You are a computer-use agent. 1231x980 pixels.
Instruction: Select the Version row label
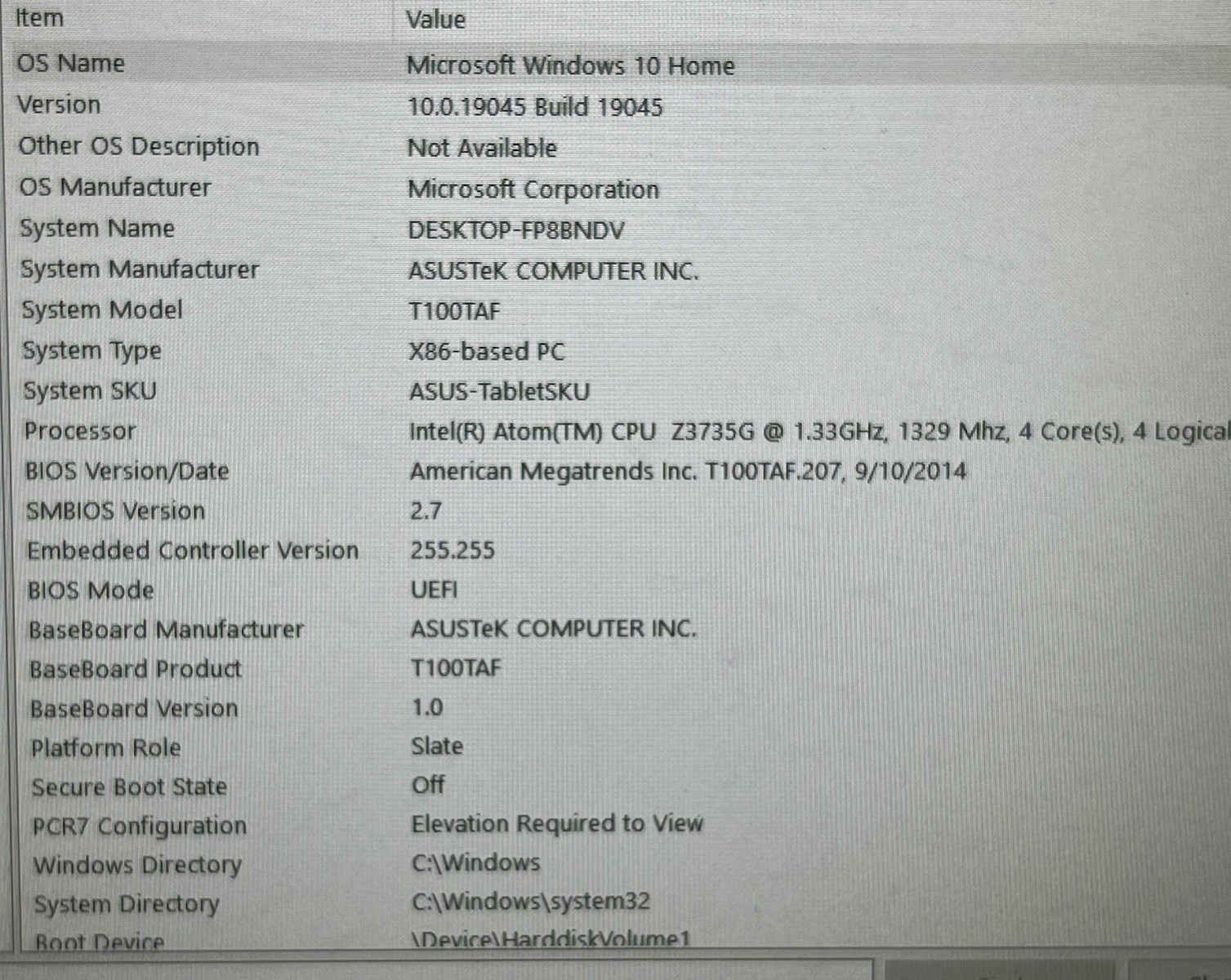click(59, 105)
